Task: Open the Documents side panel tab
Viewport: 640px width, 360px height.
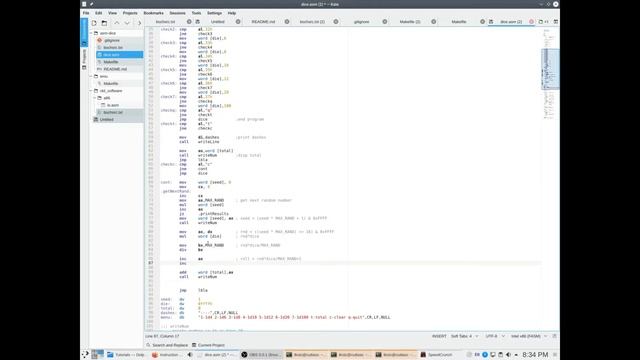Action: click(x=84, y=32)
